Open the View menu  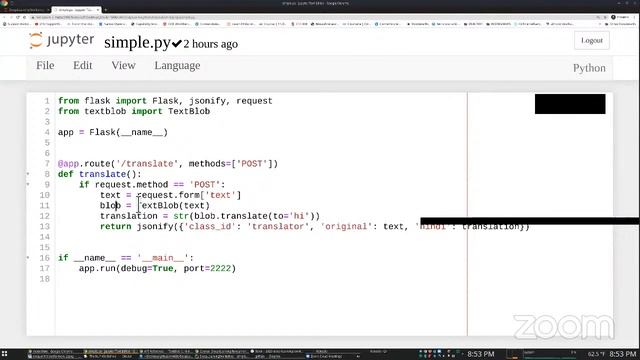tap(123, 65)
